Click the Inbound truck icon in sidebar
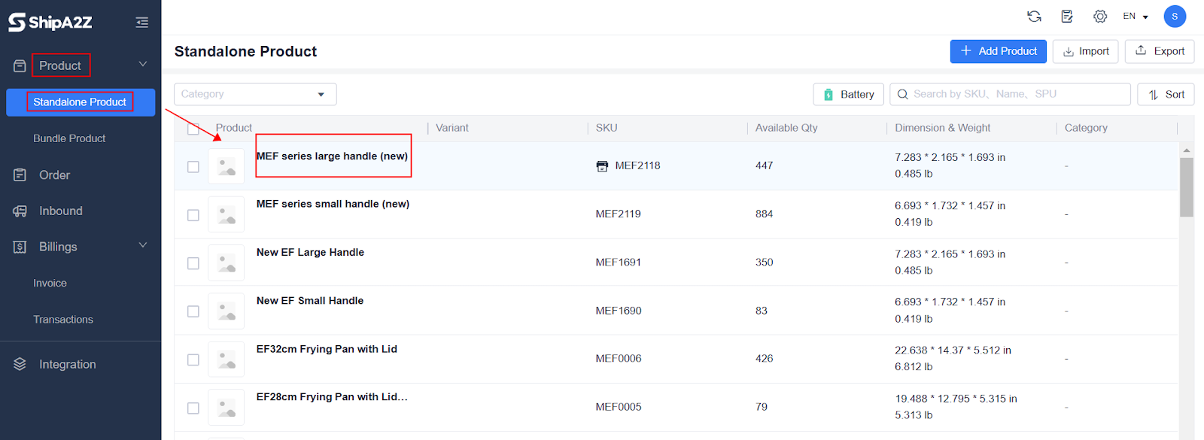 click(20, 211)
